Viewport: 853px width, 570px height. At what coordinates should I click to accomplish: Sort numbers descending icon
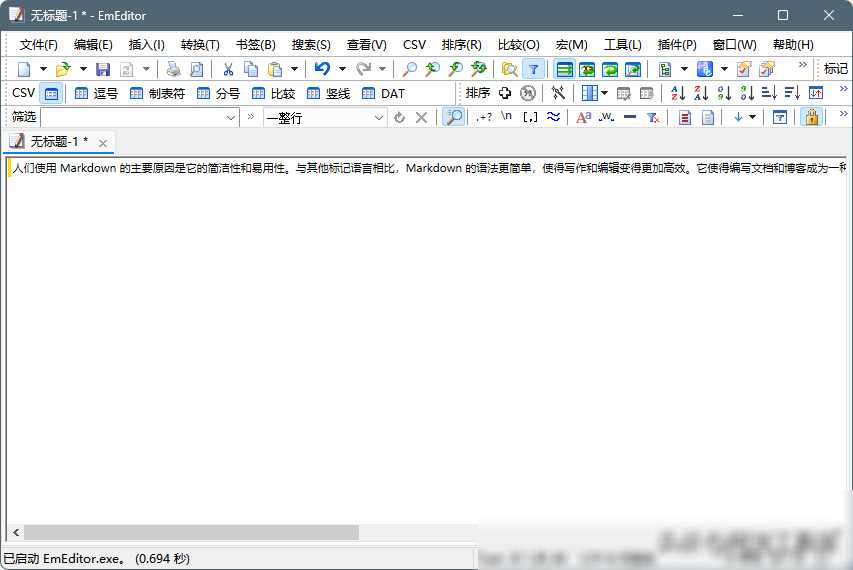coord(747,93)
